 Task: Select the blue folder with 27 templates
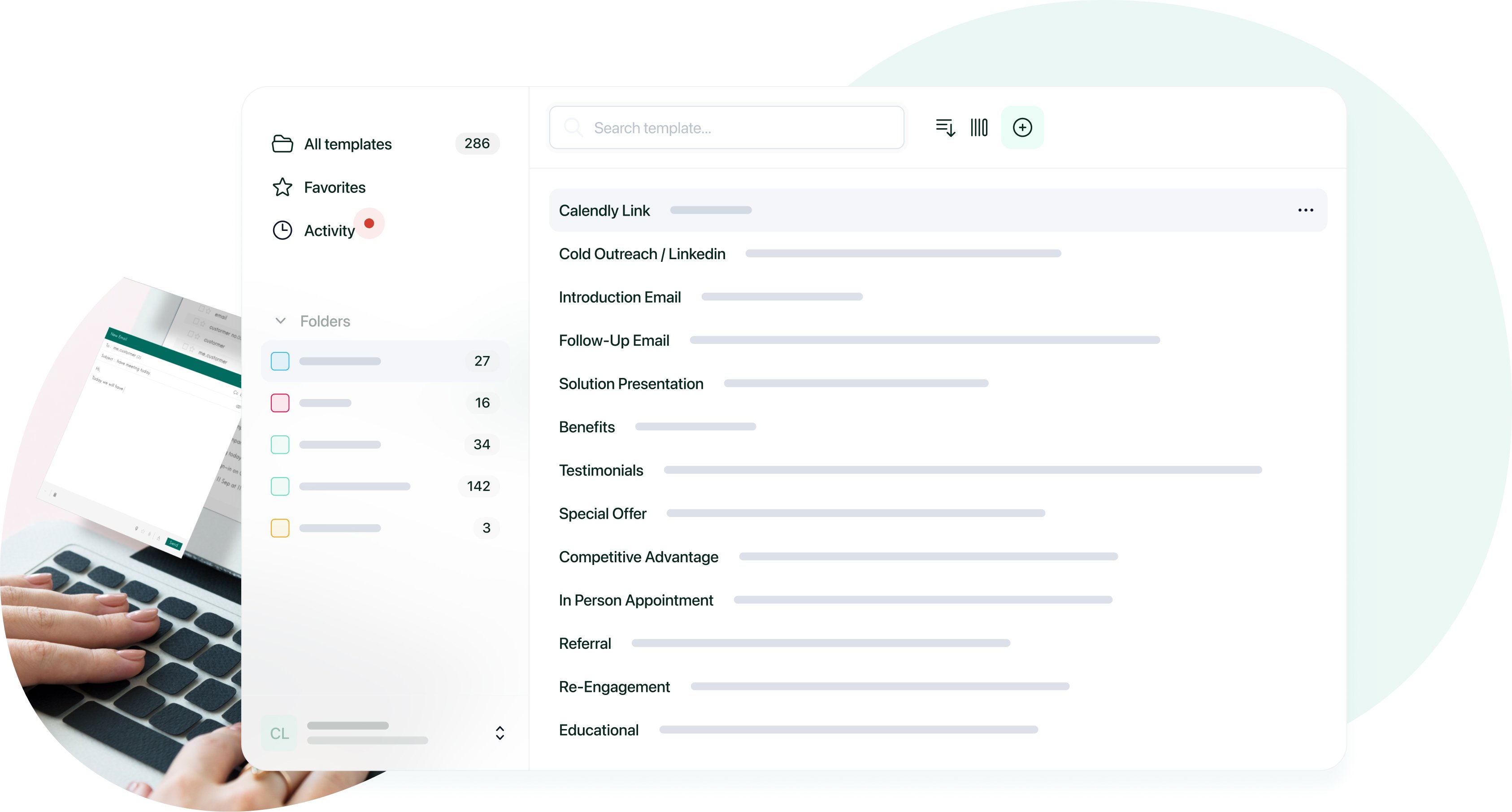pyautogui.click(x=386, y=361)
